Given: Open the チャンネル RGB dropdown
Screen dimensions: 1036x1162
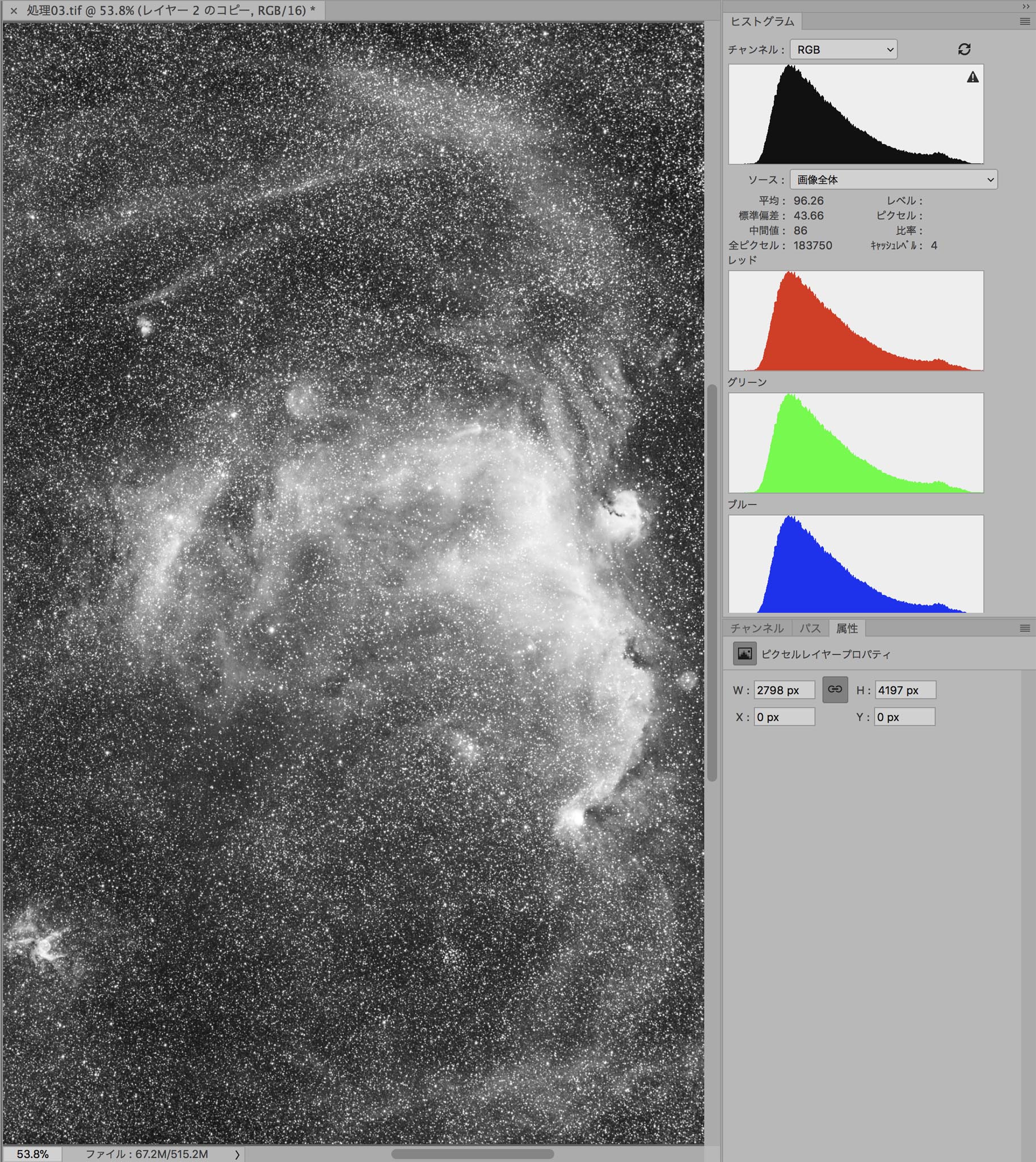Looking at the screenshot, I should click(843, 49).
